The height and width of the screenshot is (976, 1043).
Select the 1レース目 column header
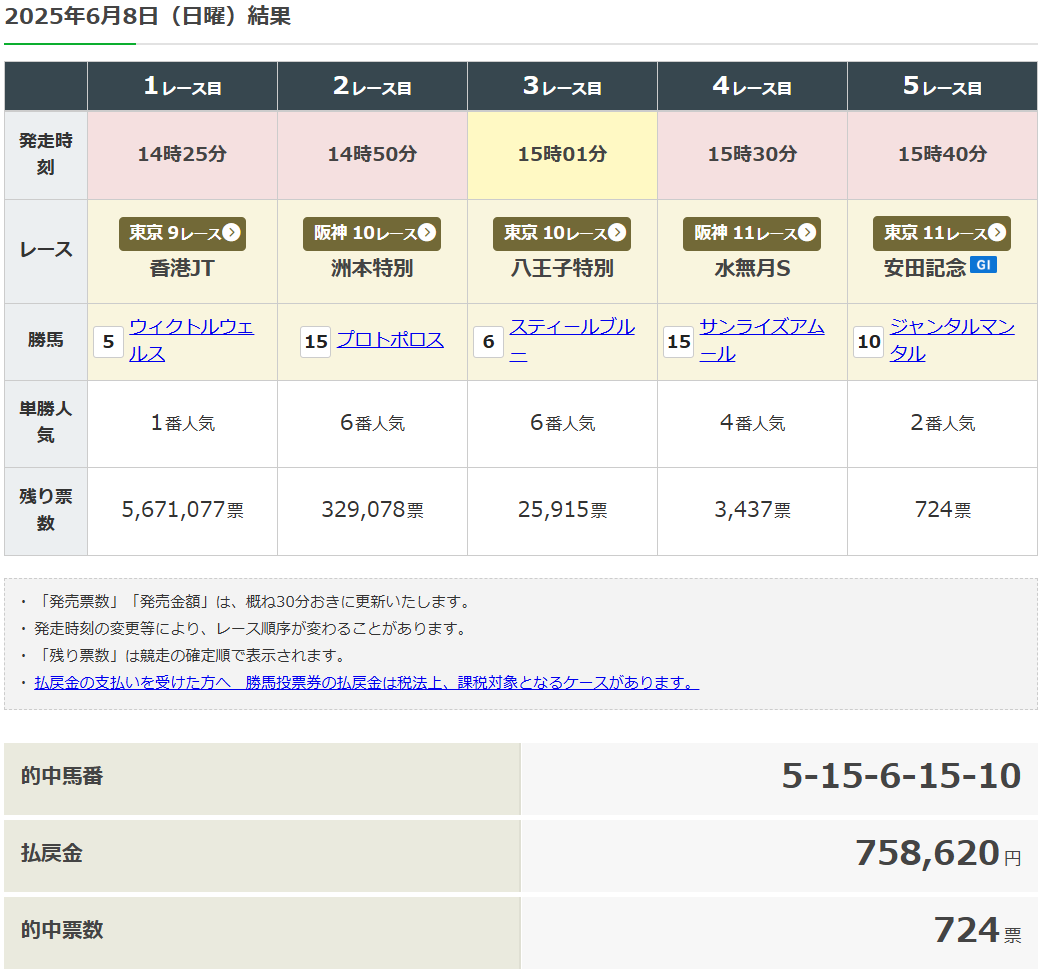(182, 86)
